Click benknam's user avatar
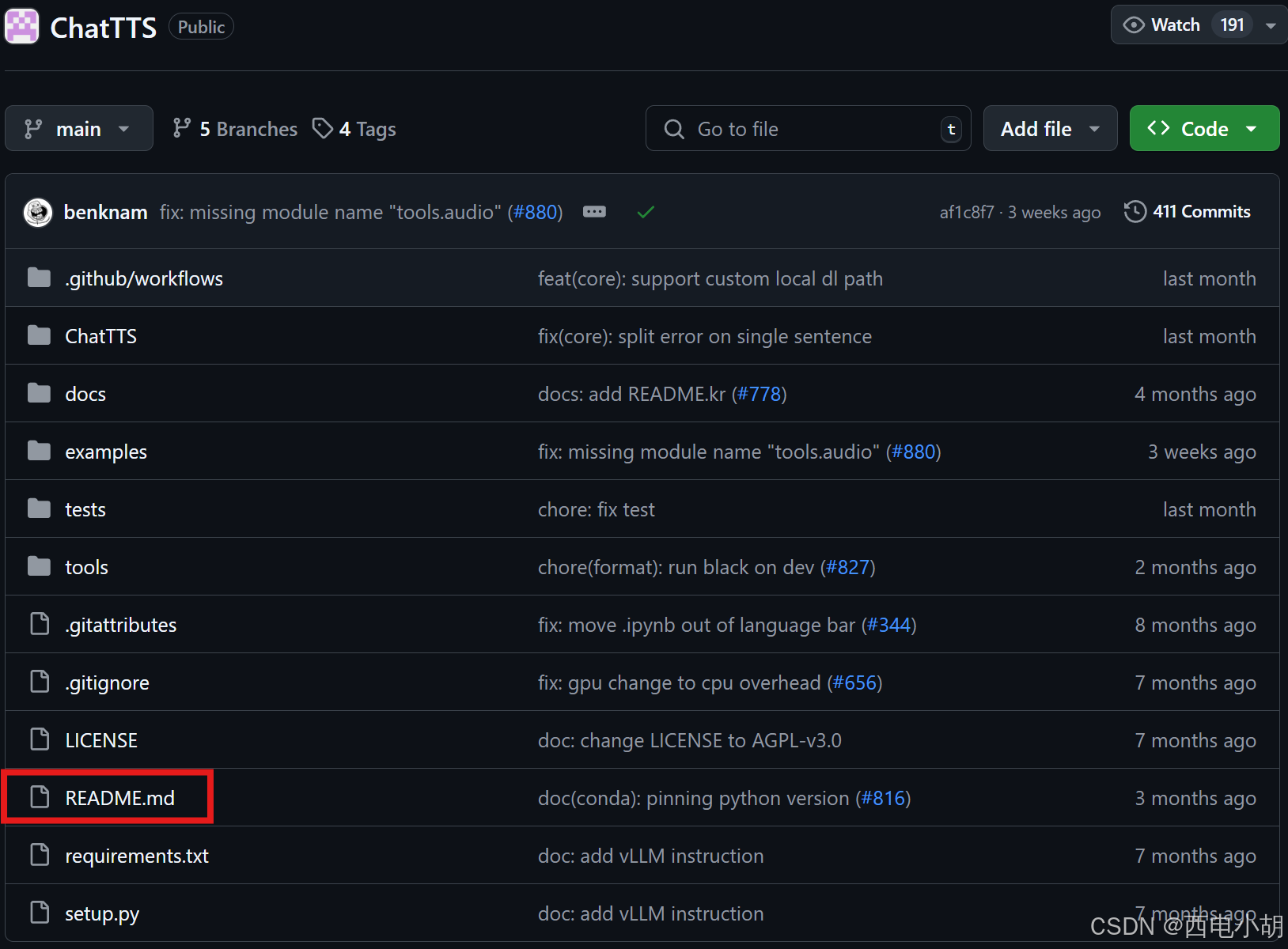 tap(38, 212)
